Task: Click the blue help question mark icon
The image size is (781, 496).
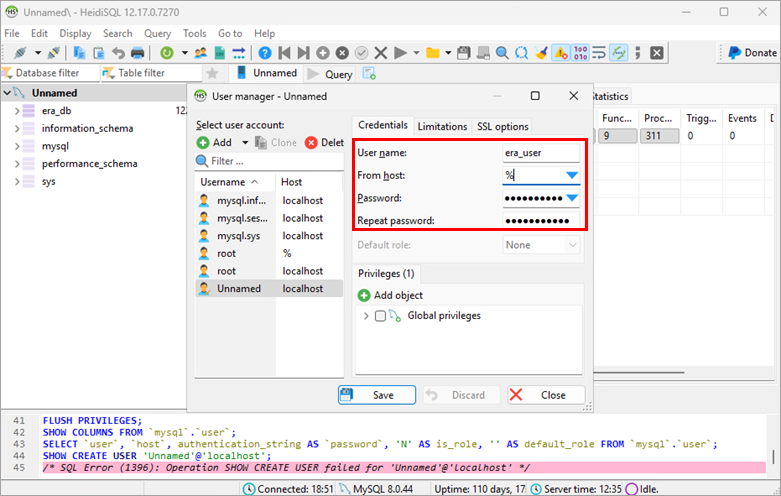Action: (265, 53)
